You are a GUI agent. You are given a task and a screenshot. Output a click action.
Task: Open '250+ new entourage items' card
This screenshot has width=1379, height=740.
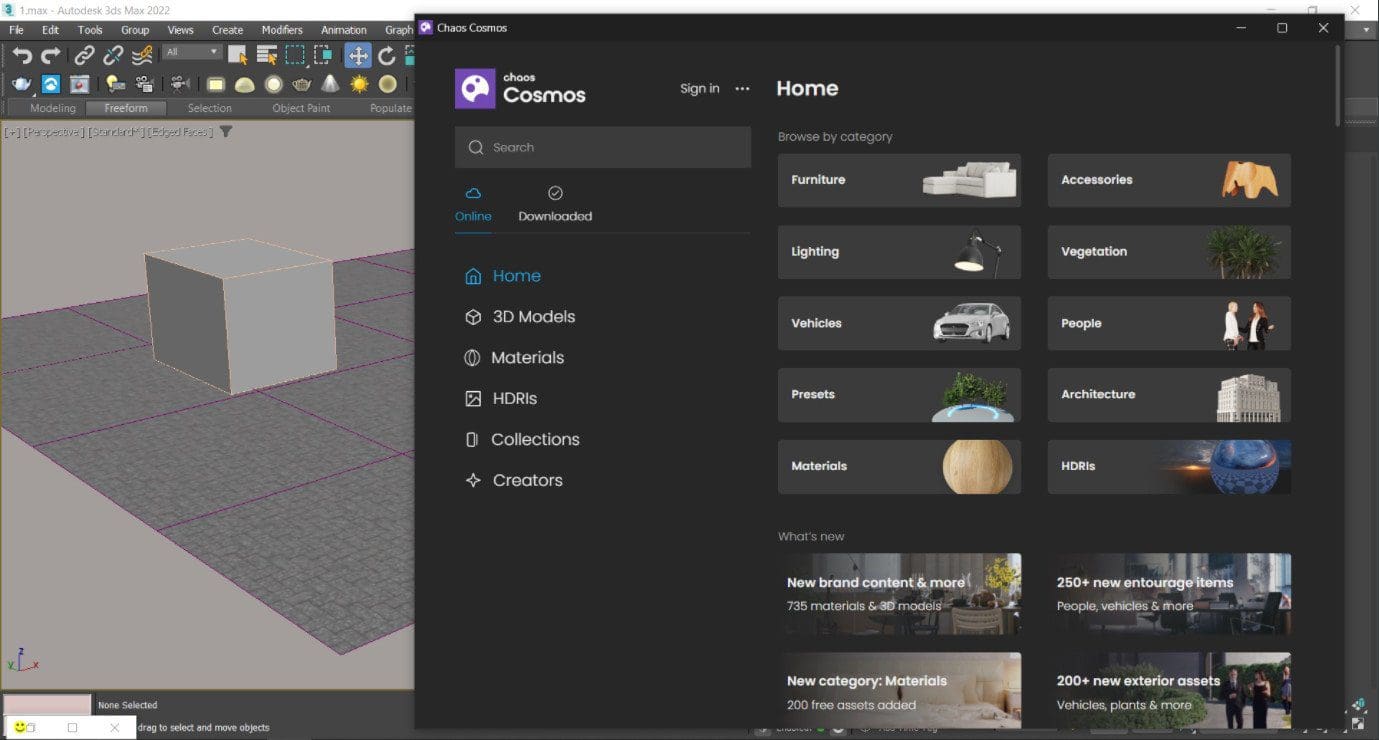[1169, 594]
